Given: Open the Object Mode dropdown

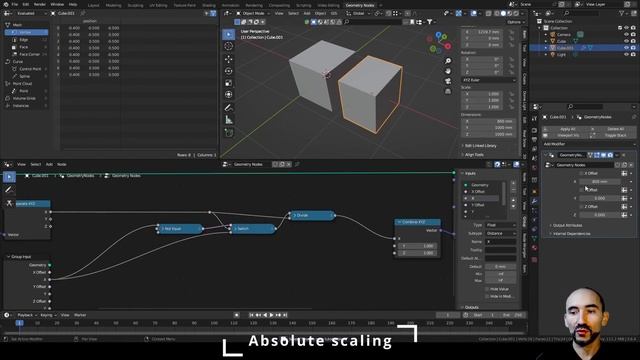Looking at the screenshot, I should 253,13.
